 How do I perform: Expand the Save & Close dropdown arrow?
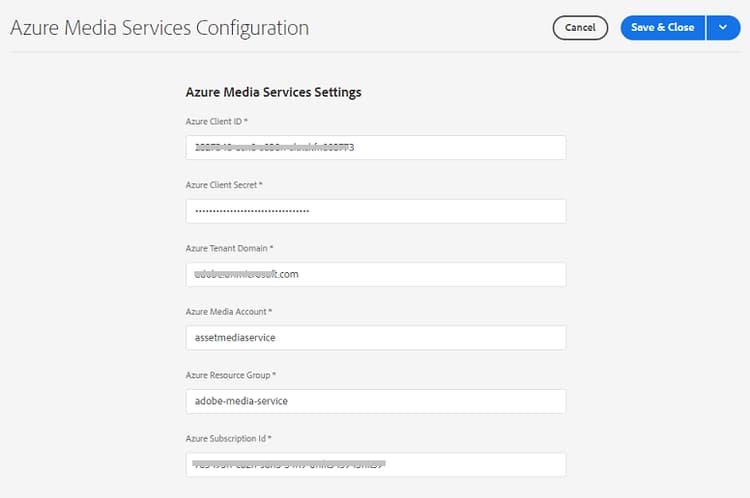[723, 28]
